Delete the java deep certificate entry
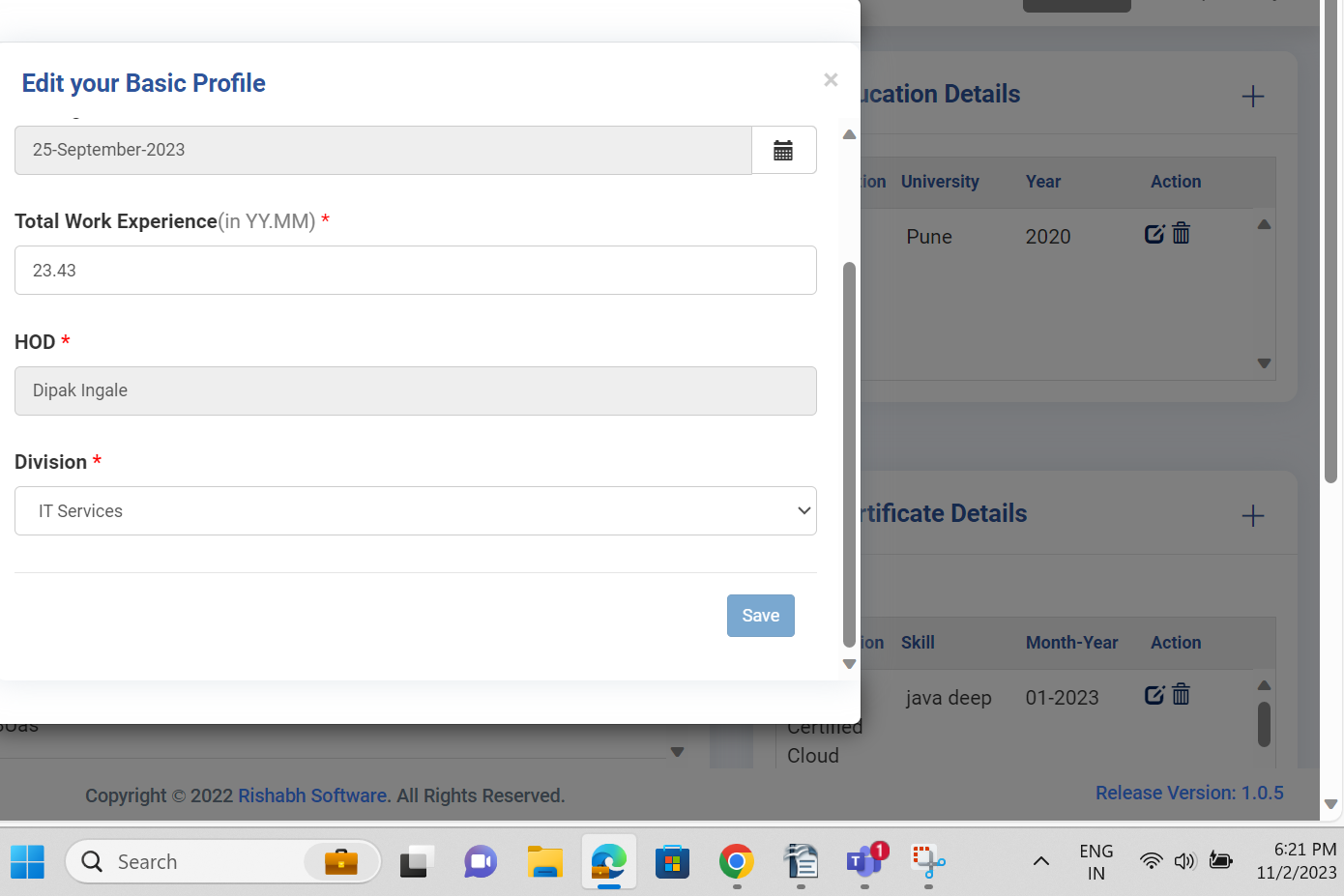Viewport: 1344px width, 896px height. click(1182, 695)
